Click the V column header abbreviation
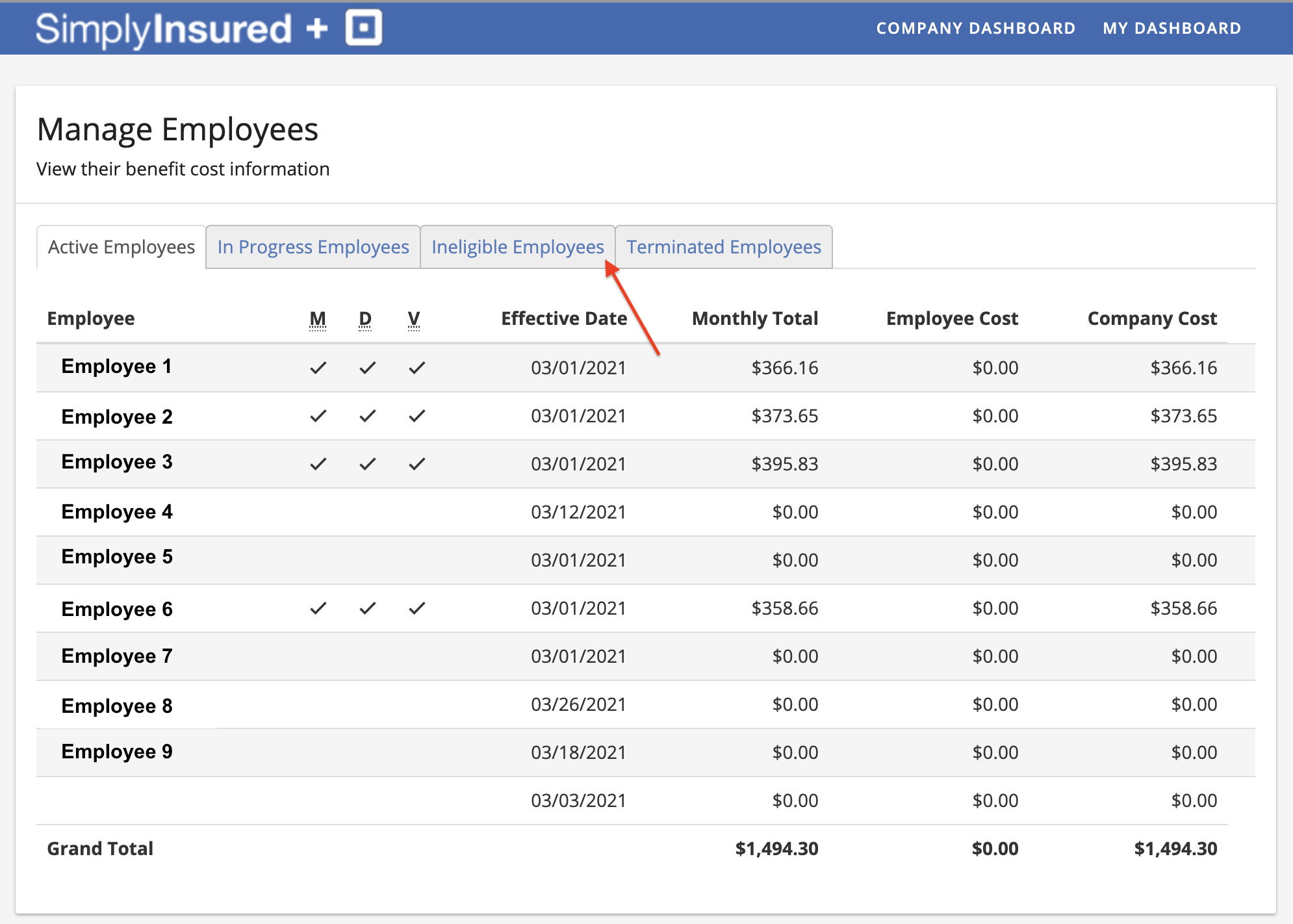Screen dimensions: 1293x924 click(x=414, y=318)
